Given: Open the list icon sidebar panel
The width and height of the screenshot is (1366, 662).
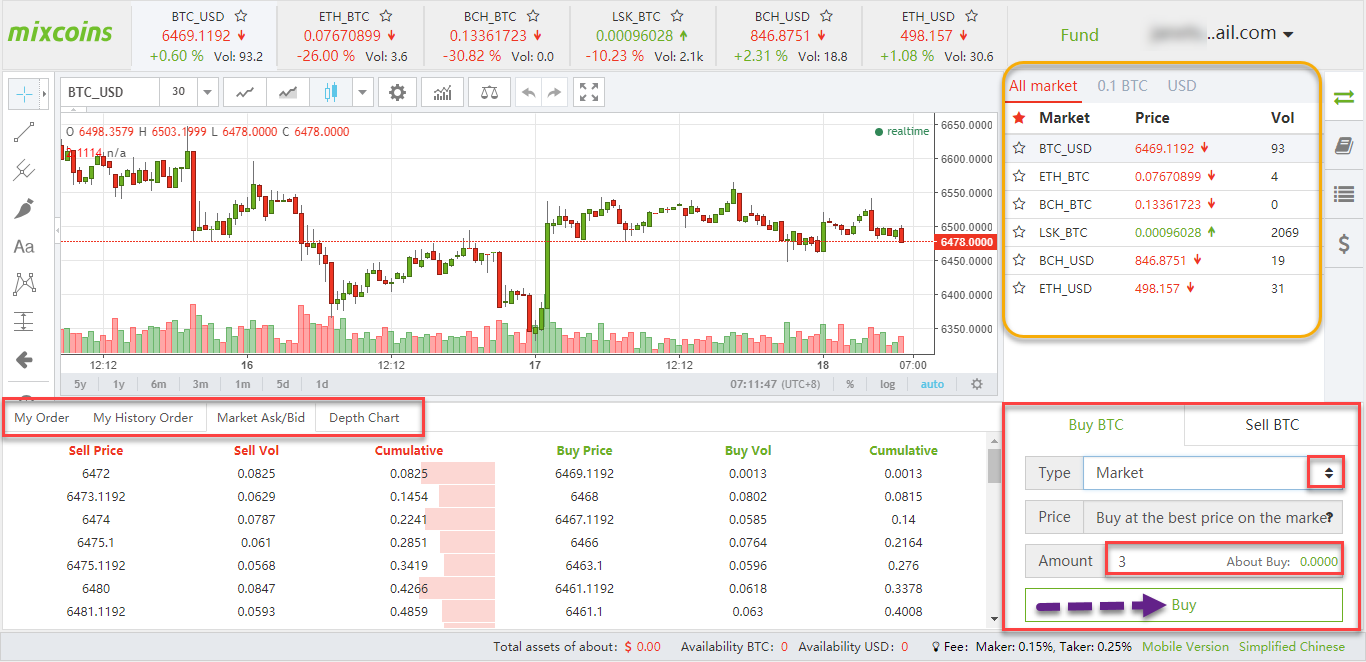Looking at the screenshot, I should tap(1344, 195).
